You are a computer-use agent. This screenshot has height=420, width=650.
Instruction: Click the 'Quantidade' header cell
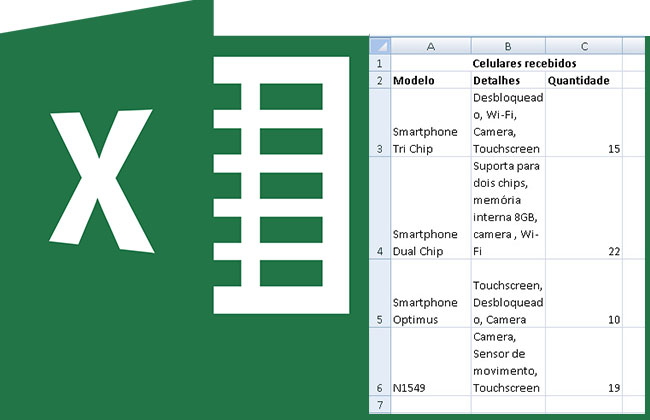point(584,80)
